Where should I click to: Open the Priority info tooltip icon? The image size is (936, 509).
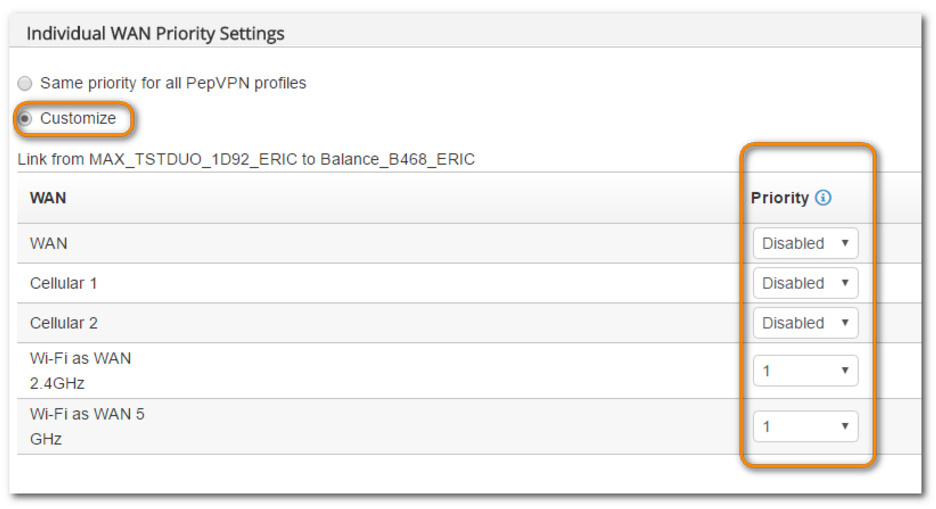pos(823,198)
